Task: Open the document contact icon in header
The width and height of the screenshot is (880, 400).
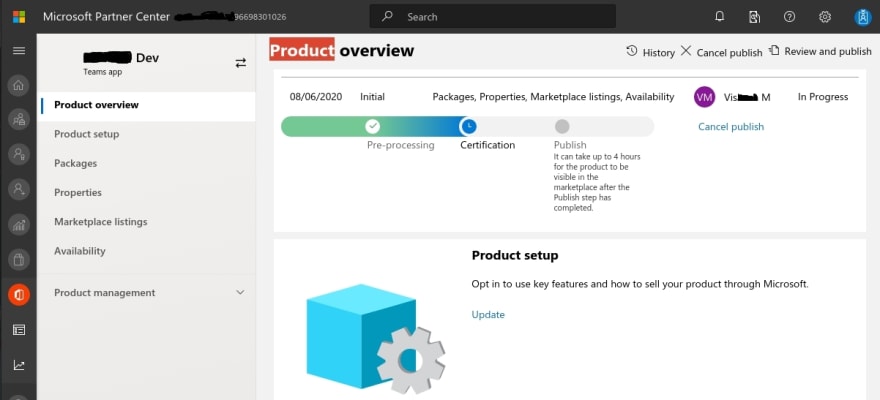Action: click(754, 17)
